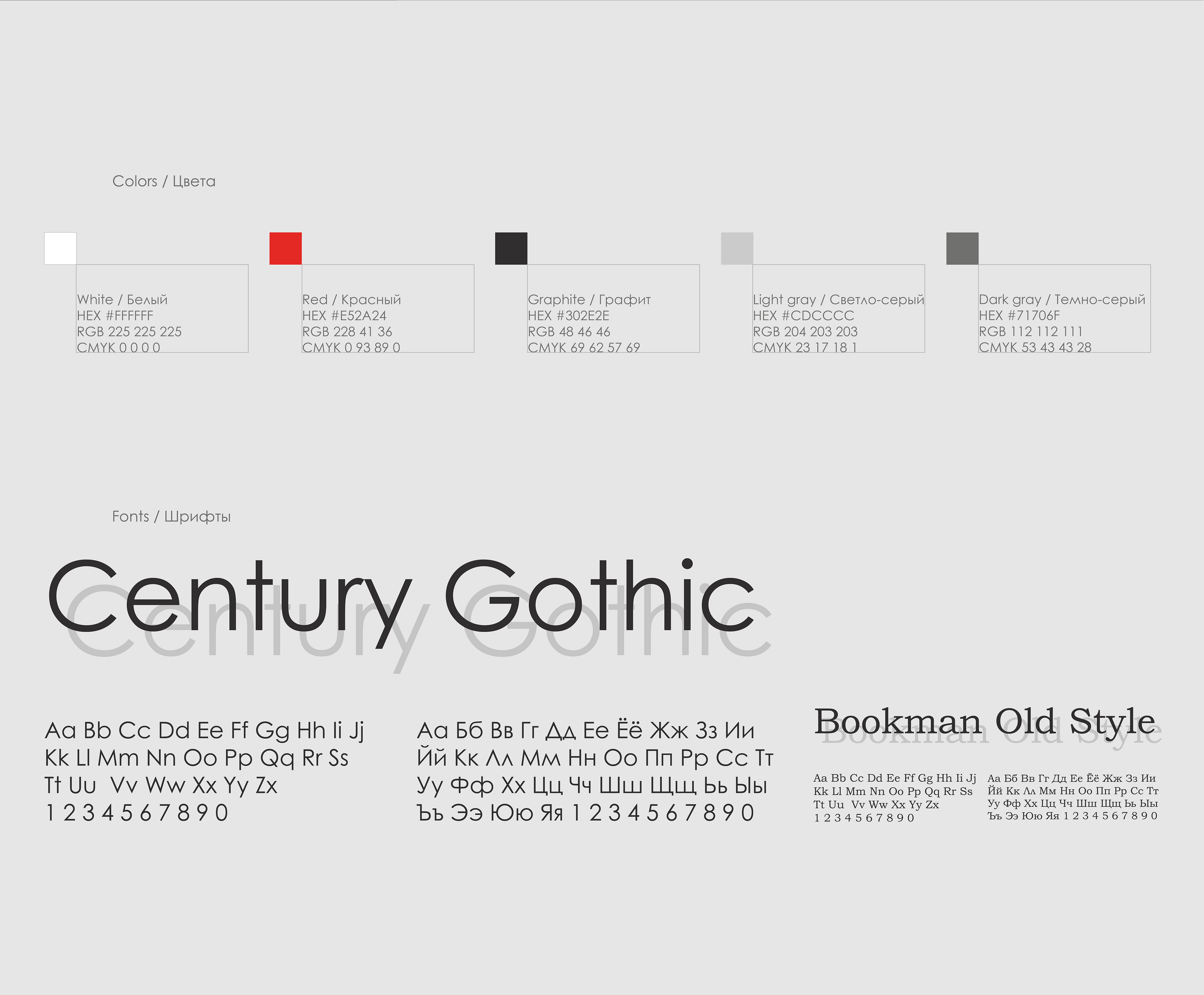Click the HEX #E52A24 text
The width and height of the screenshot is (1204, 995).
coord(344,316)
